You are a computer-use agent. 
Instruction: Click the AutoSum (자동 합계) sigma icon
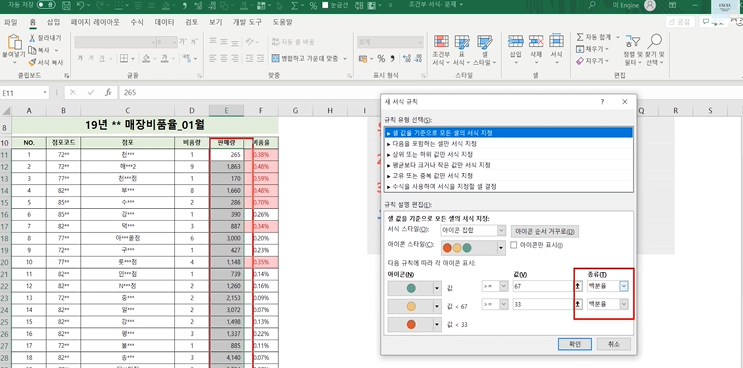580,36
